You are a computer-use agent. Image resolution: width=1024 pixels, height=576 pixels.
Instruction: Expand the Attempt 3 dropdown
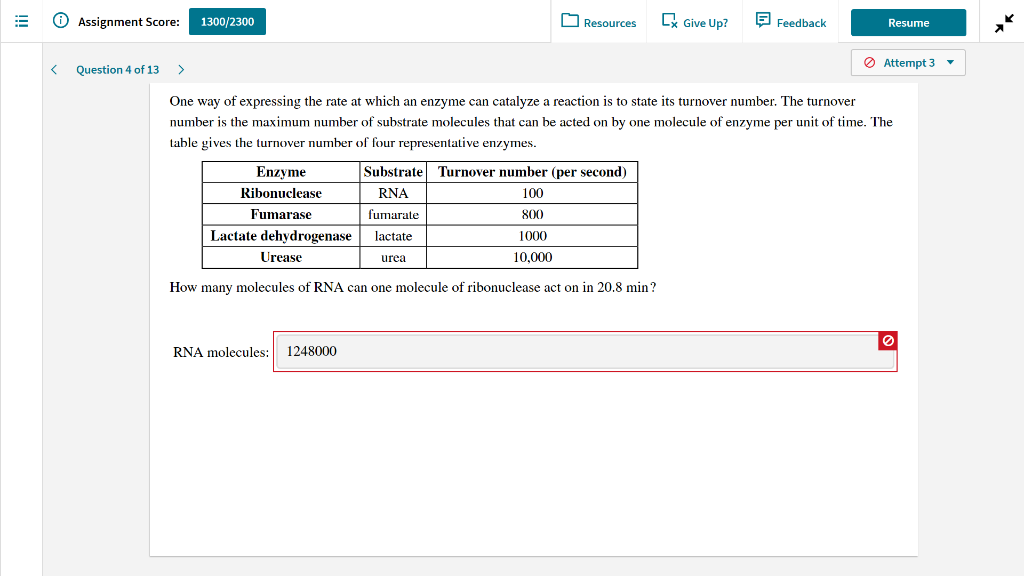[x=951, y=62]
